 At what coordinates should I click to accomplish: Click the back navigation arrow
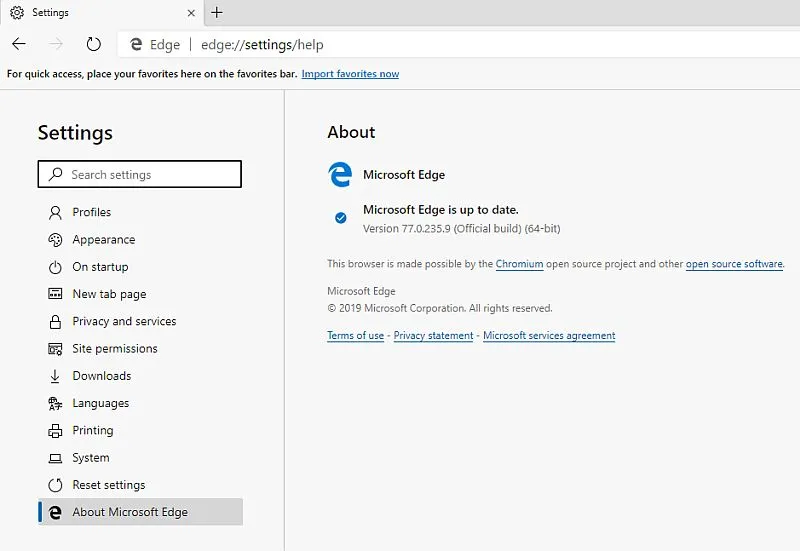click(19, 44)
